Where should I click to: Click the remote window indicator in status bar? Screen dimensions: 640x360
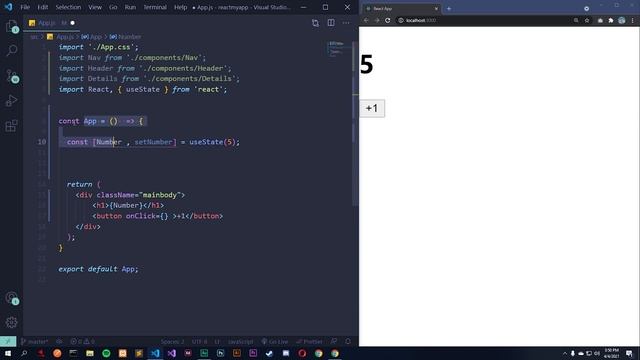click(x=8, y=341)
